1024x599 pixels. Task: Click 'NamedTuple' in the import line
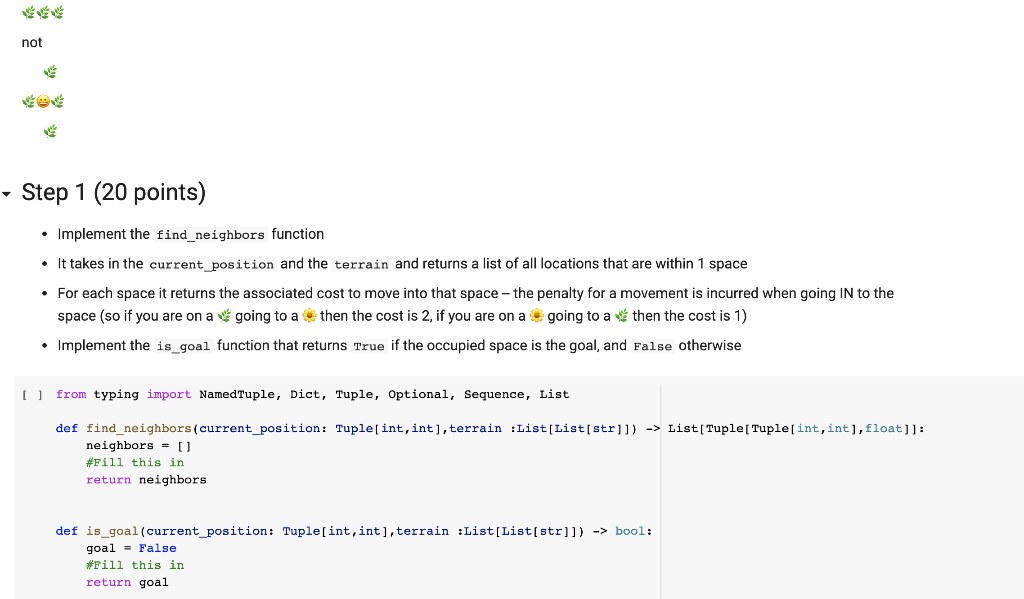pyautogui.click(x=237, y=395)
